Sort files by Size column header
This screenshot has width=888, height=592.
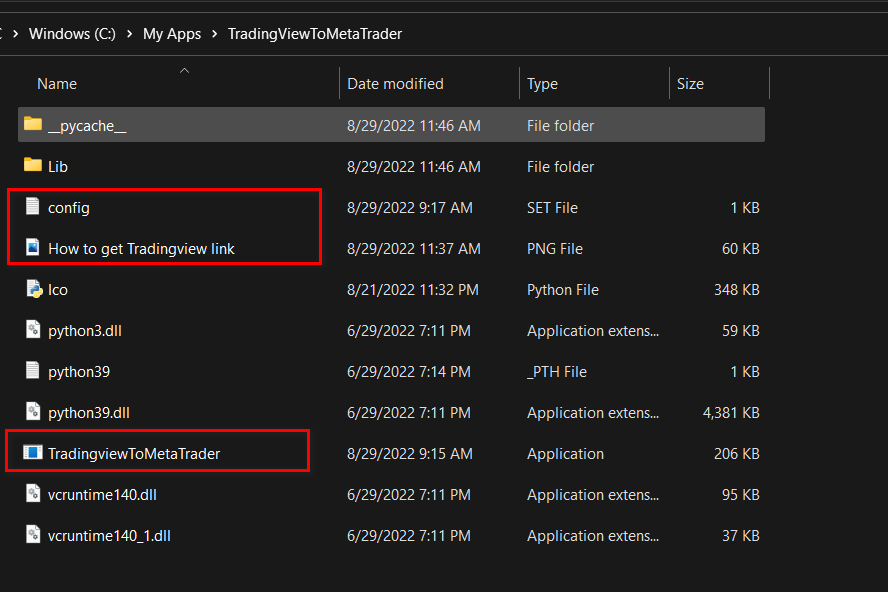click(690, 84)
